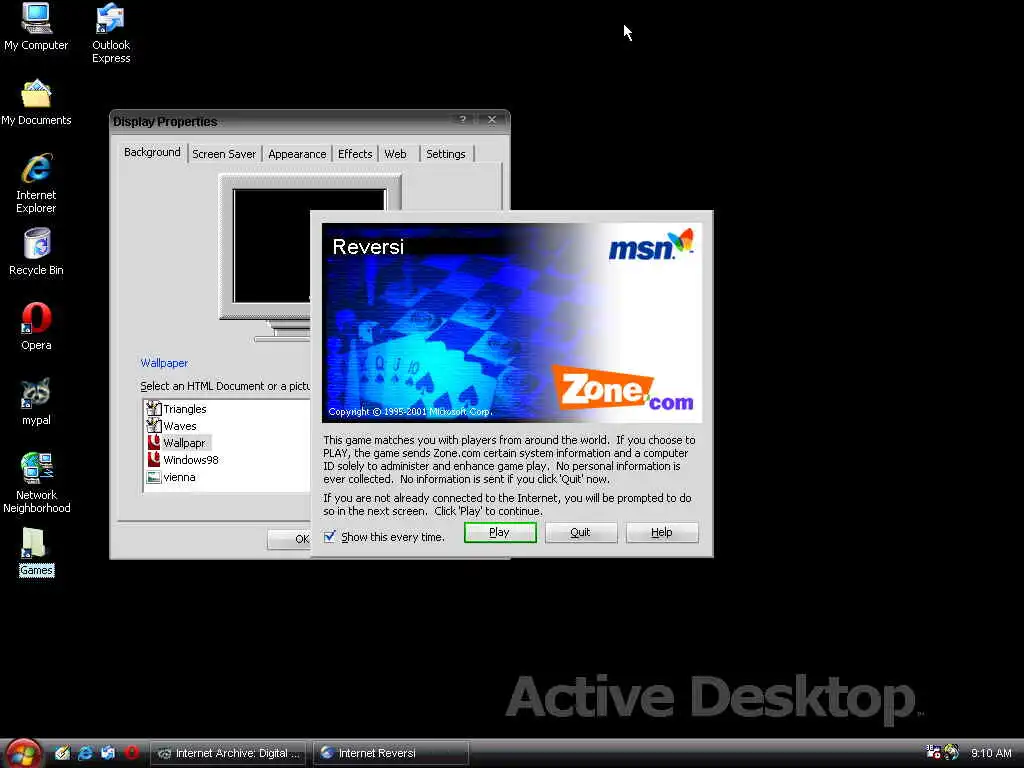Viewport: 1024px width, 768px height.
Task: Click Quit in the Reversi dialog
Action: [x=581, y=532]
